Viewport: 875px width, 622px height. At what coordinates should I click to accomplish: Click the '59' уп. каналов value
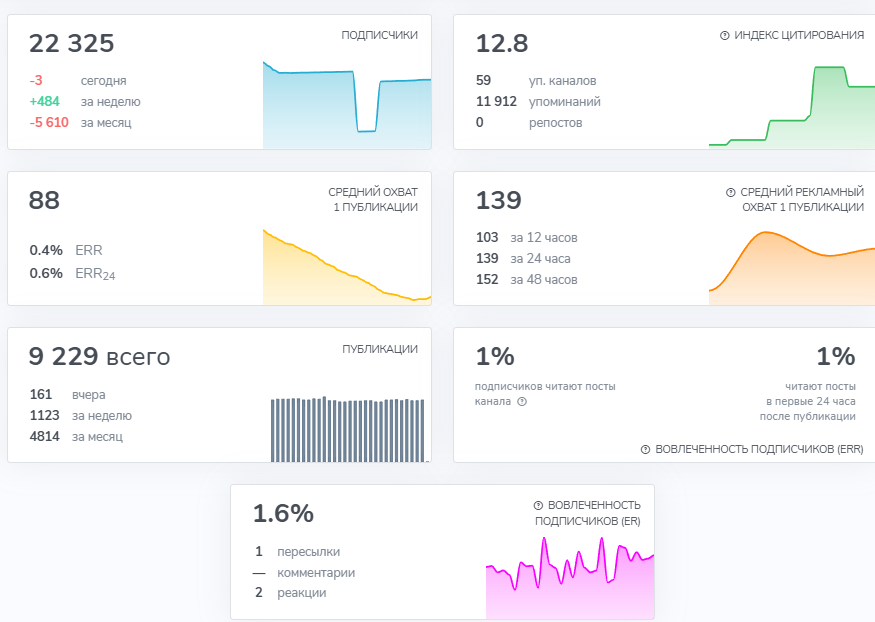tap(483, 80)
